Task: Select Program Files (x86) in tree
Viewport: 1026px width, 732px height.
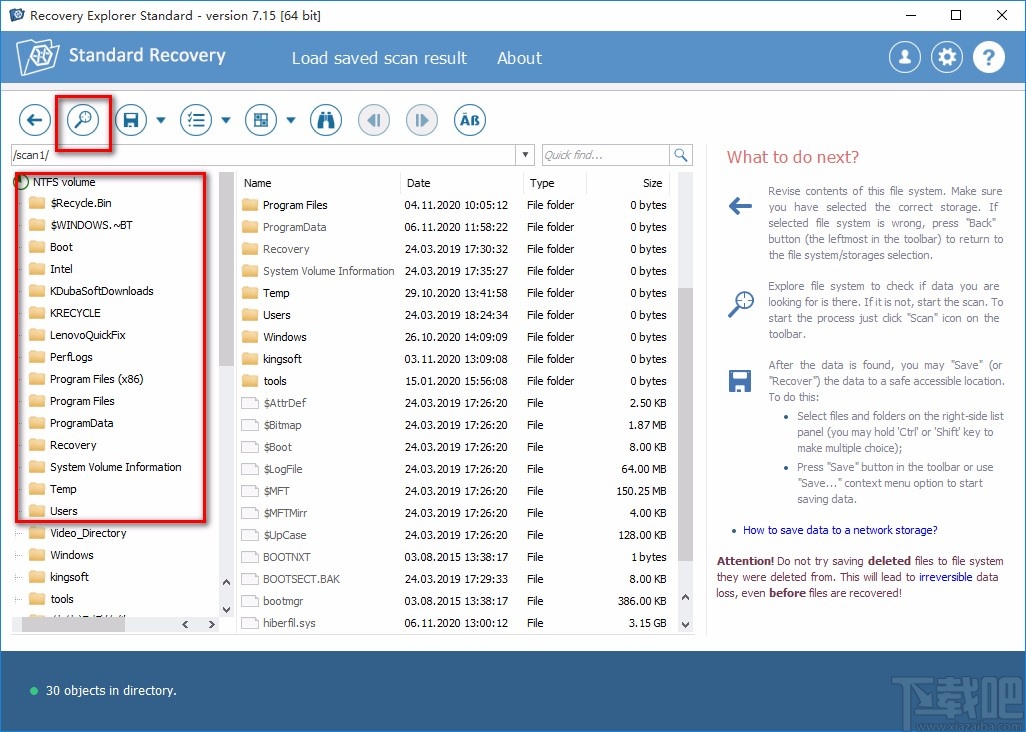Action: [x=96, y=379]
